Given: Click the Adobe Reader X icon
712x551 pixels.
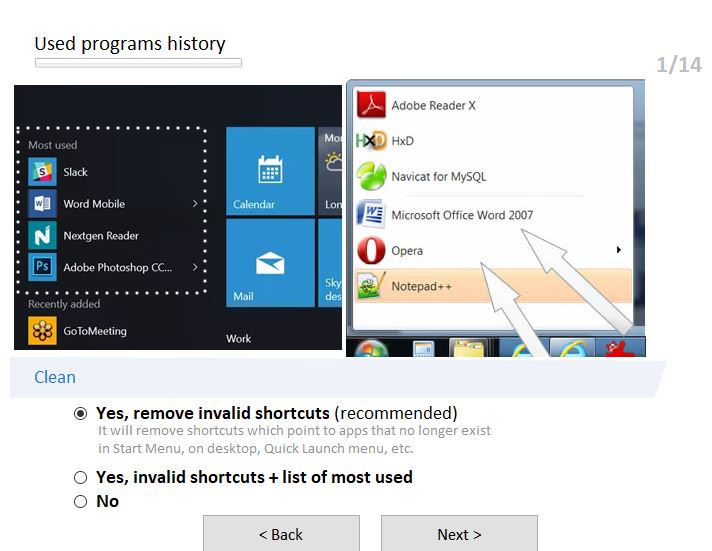Looking at the screenshot, I should pos(371,105).
